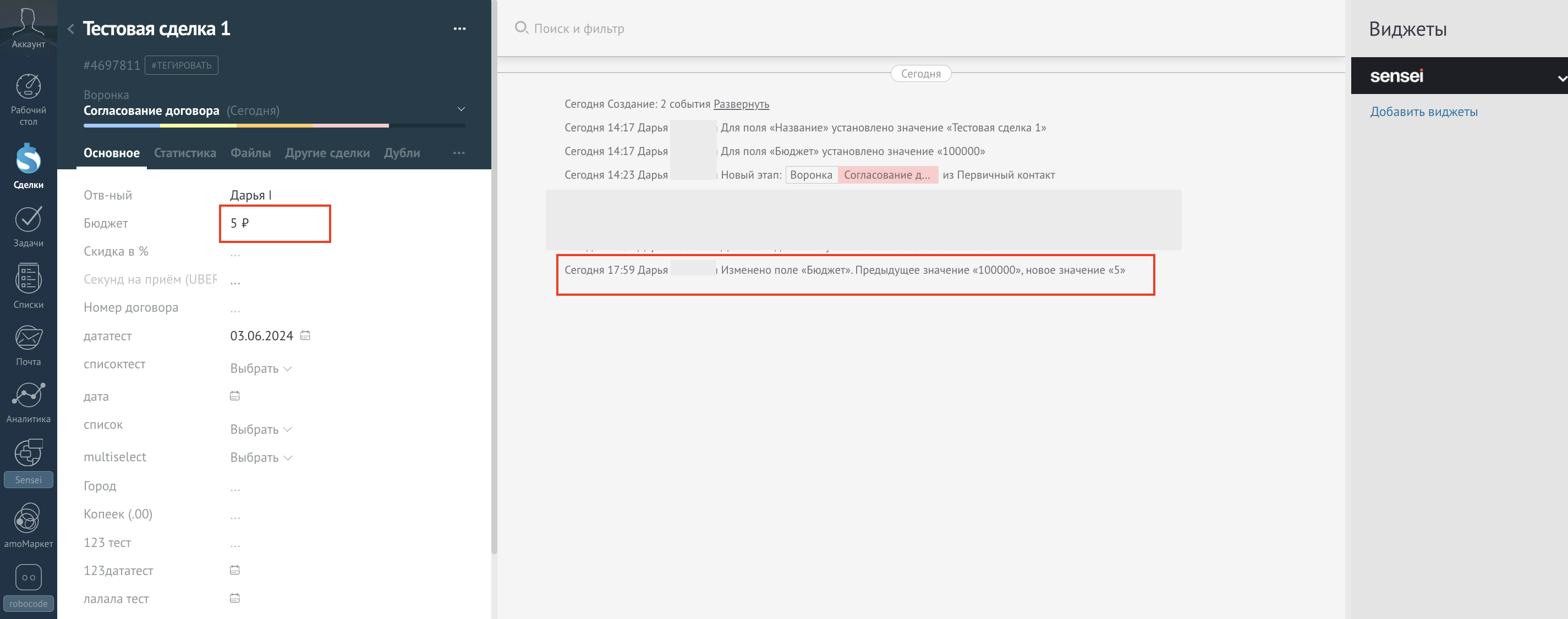Switch to the Дубли tab
Image resolution: width=1568 pixels, height=619 pixels.
[x=402, y=153]
